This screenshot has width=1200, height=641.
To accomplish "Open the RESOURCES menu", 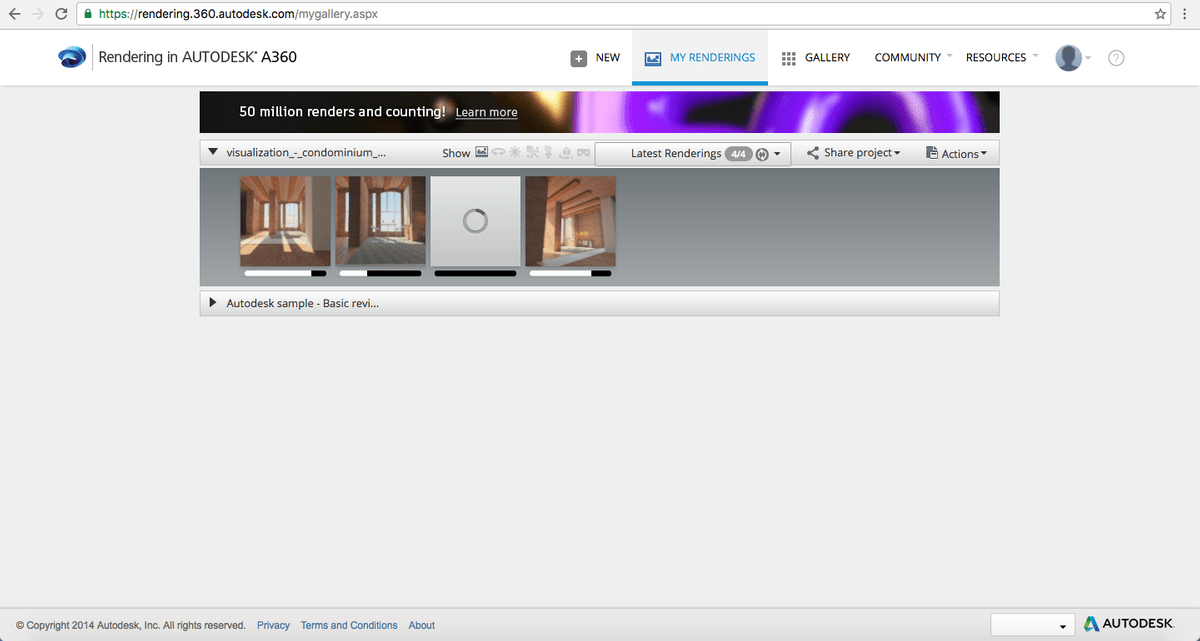I will click(996, 58).
